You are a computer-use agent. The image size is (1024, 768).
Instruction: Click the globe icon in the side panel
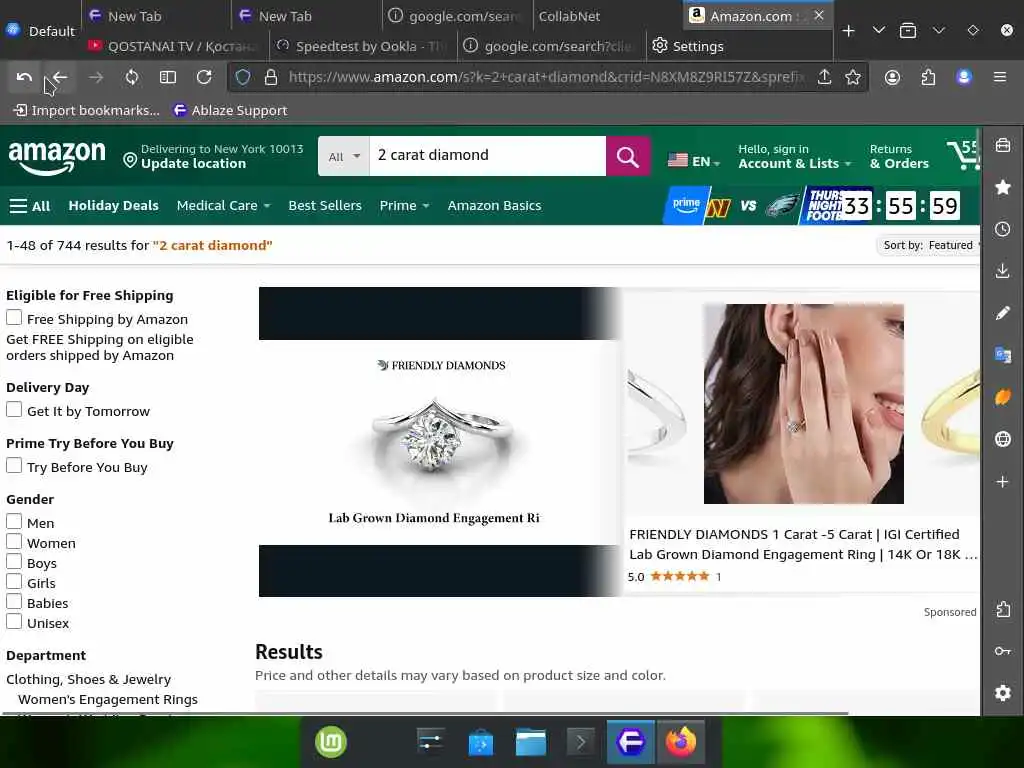[x=1002, y=439]
